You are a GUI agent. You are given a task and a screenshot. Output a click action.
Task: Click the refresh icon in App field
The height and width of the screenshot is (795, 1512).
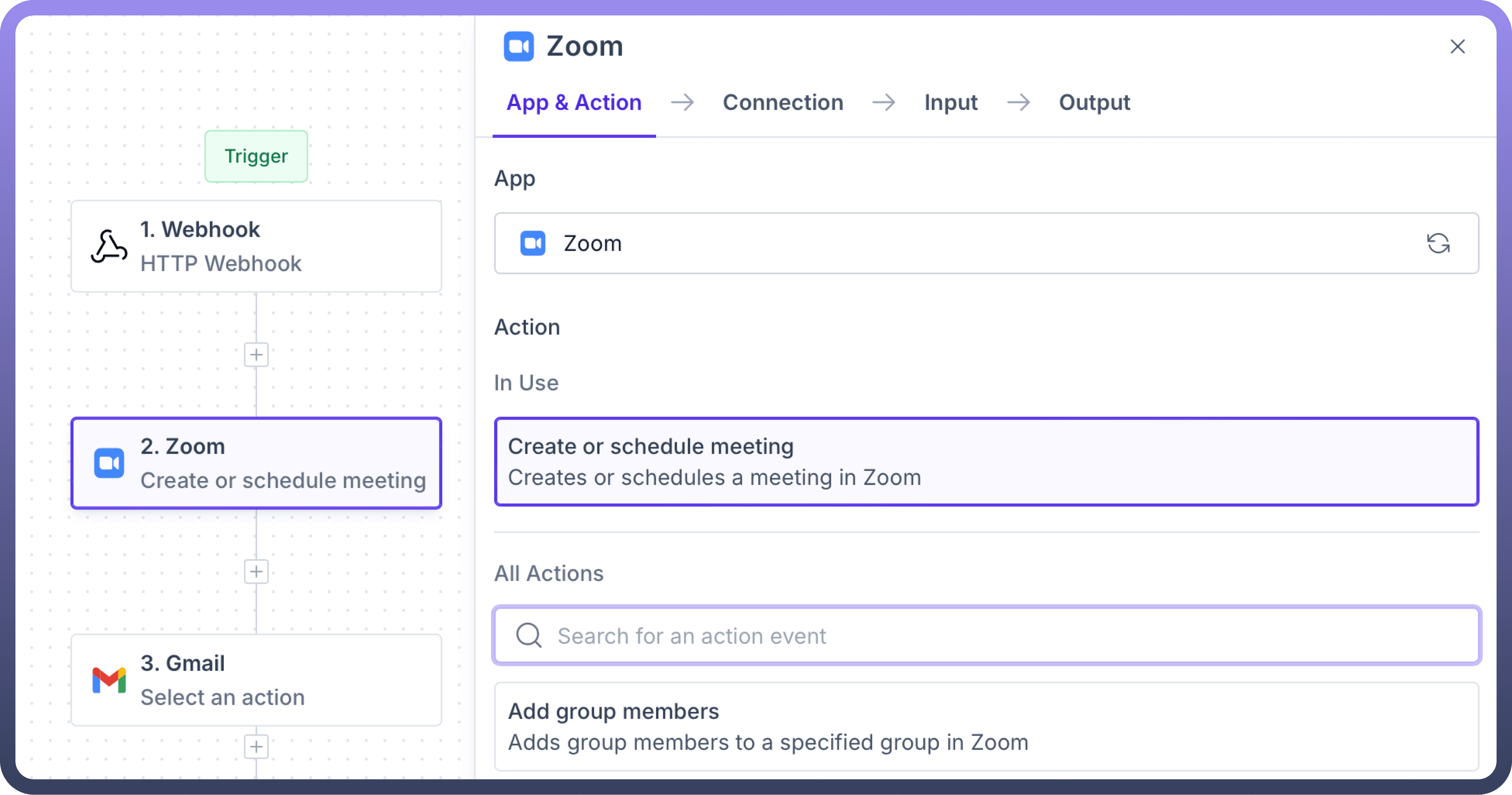point(1438,243)
